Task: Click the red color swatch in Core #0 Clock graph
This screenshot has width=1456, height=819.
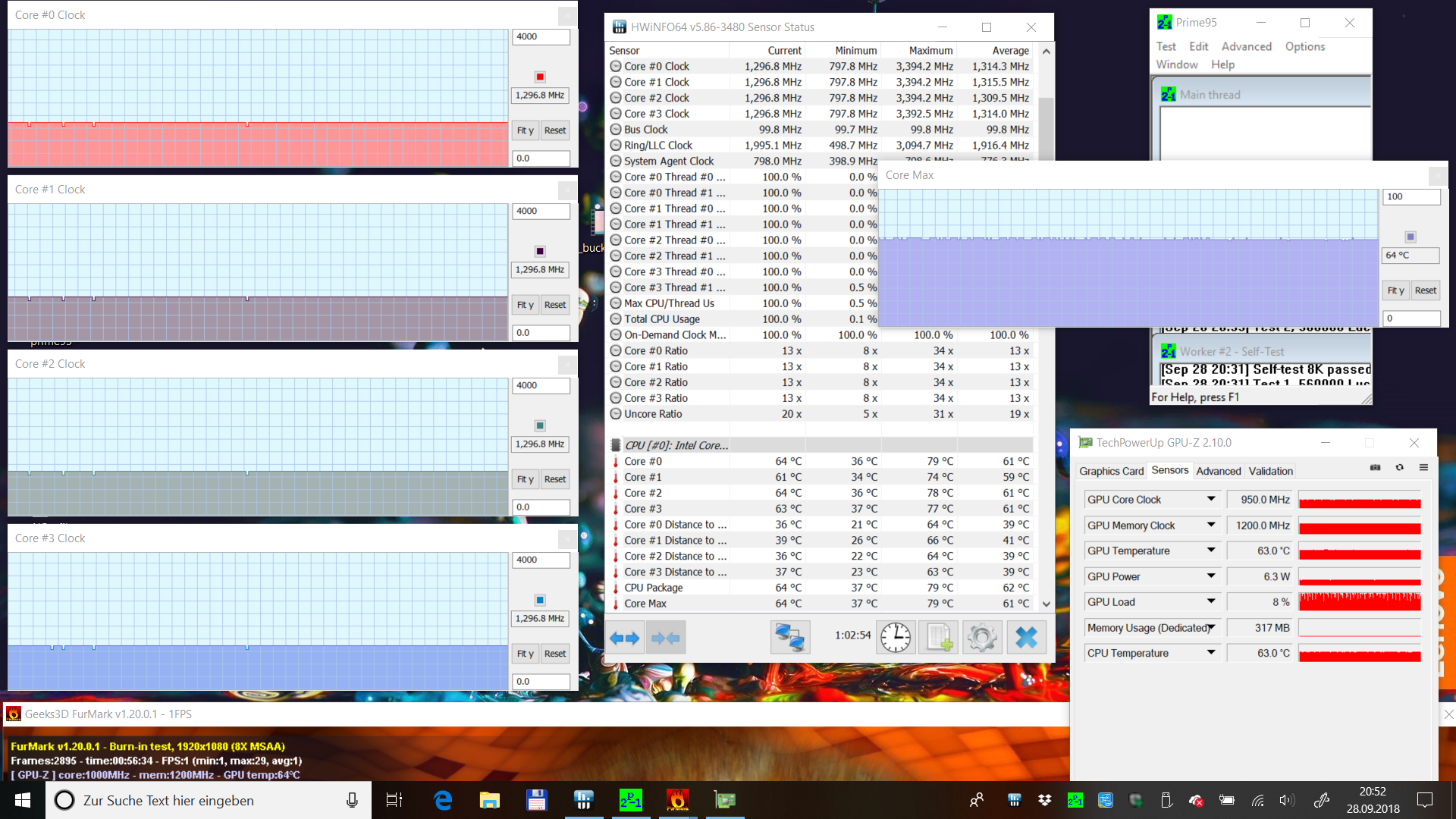Action: 540,77
